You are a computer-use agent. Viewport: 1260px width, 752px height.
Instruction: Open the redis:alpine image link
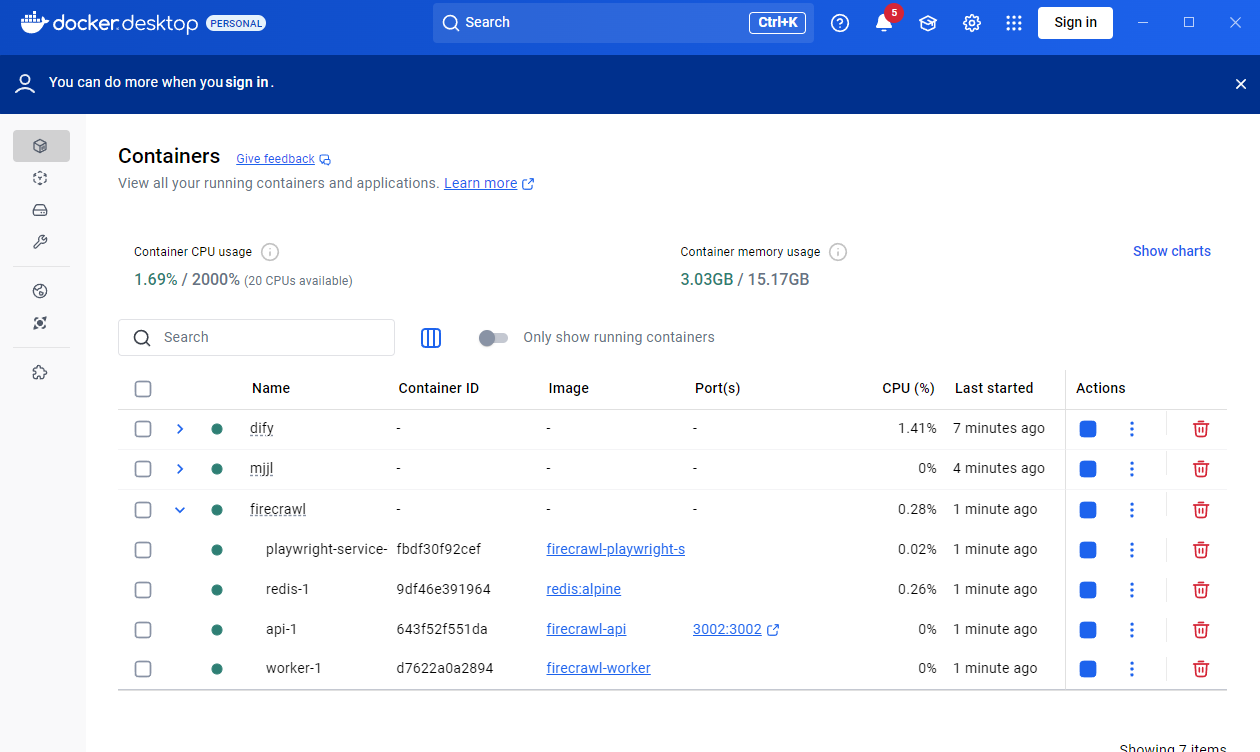coord(584,590)
